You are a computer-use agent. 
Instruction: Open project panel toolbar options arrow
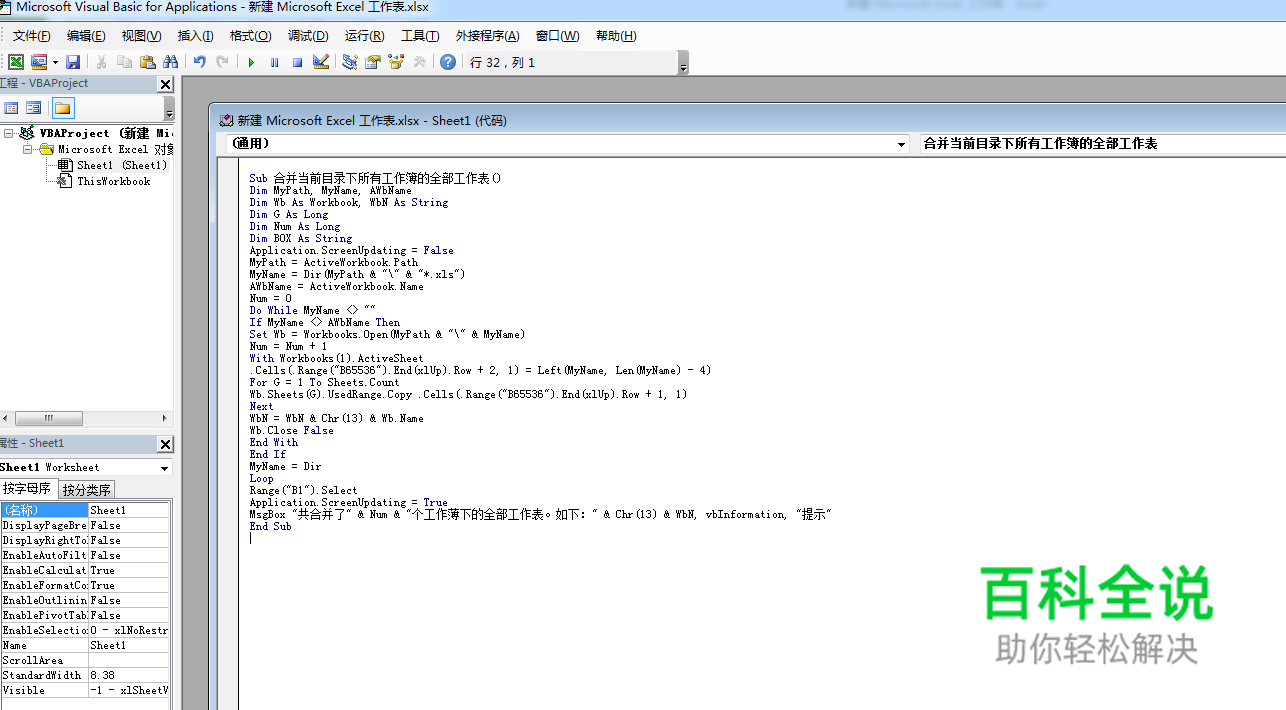pos(169,110)
